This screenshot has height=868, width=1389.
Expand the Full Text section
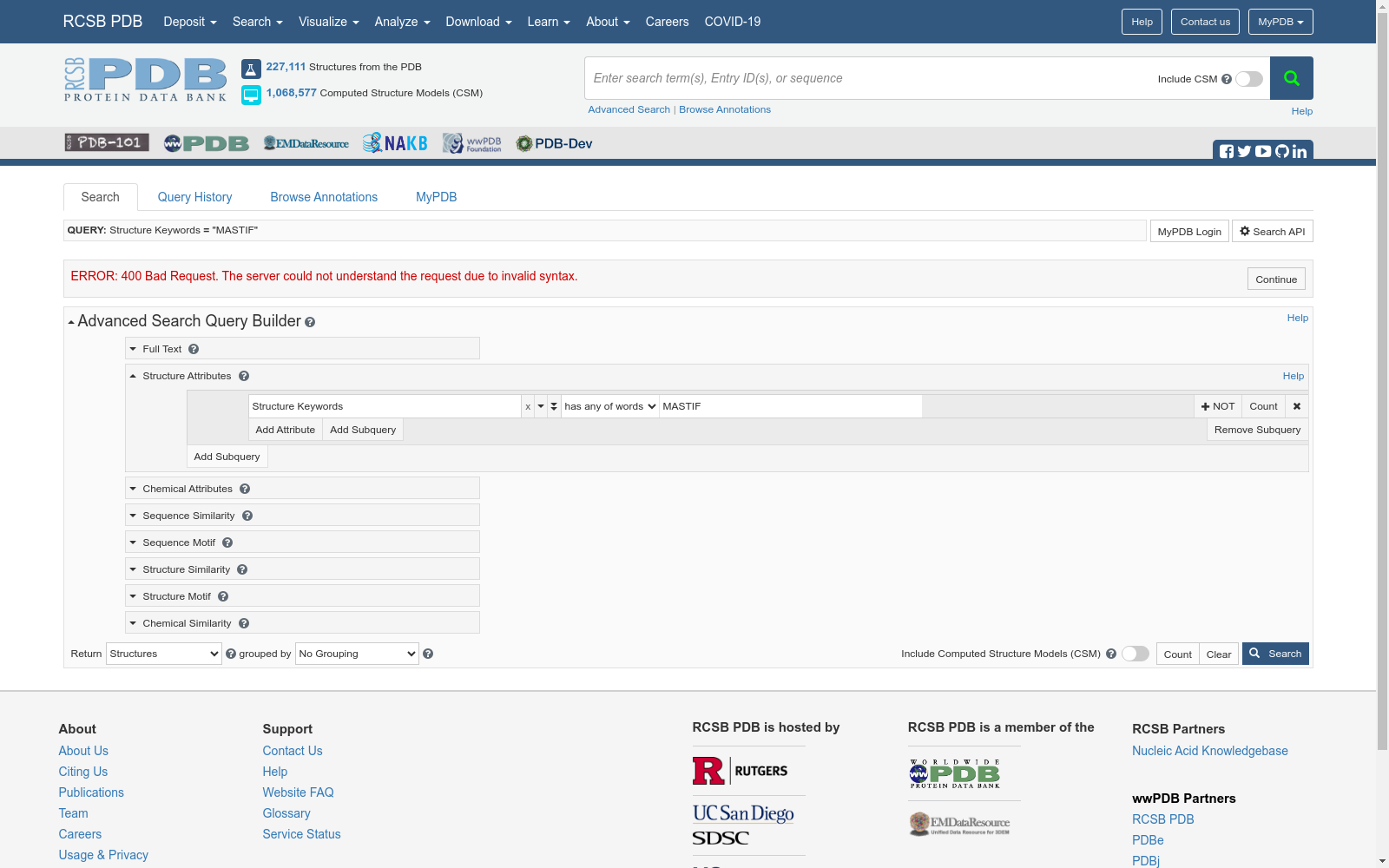133,349
